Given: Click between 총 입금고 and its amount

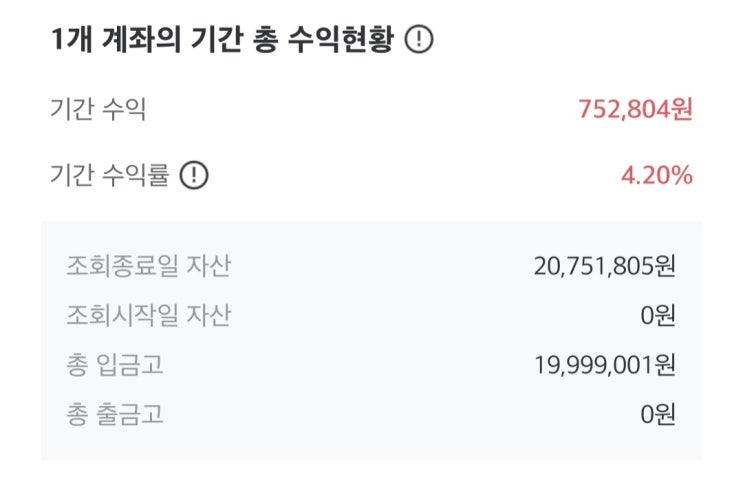Looking at the screenshot, I should [x=350, y=365].
